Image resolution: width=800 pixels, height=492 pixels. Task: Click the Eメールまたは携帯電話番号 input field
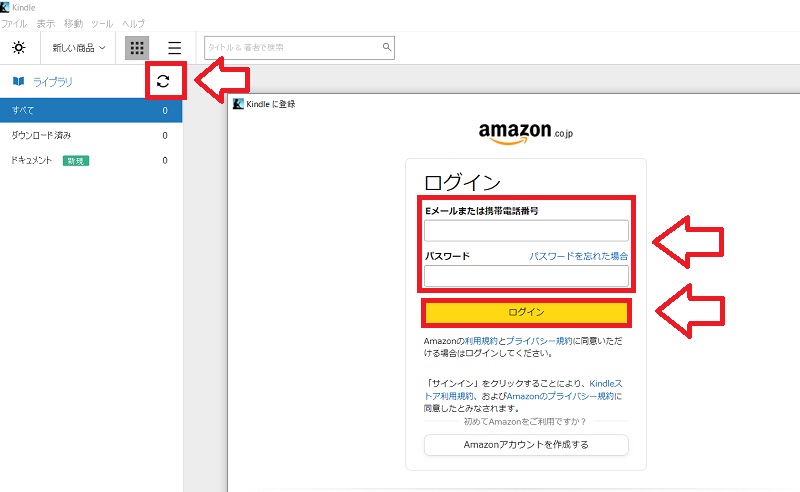point(526,231)
